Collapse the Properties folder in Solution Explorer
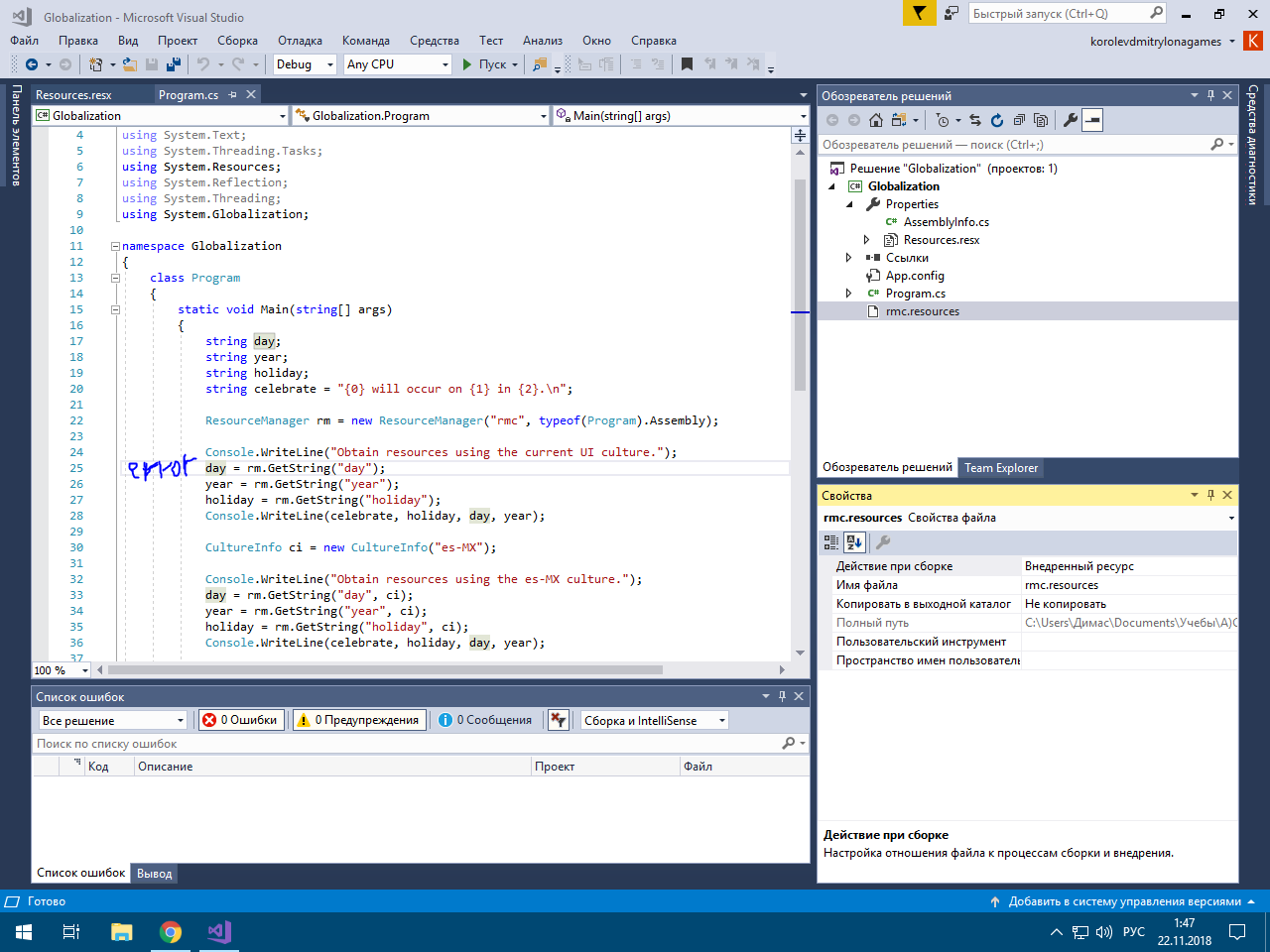 point(849,204)
